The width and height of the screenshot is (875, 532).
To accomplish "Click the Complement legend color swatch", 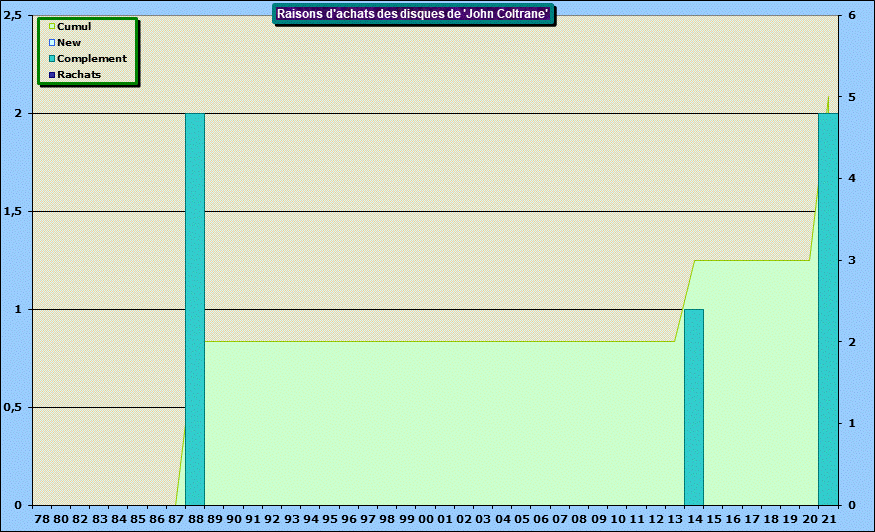I will coord(52,58).
